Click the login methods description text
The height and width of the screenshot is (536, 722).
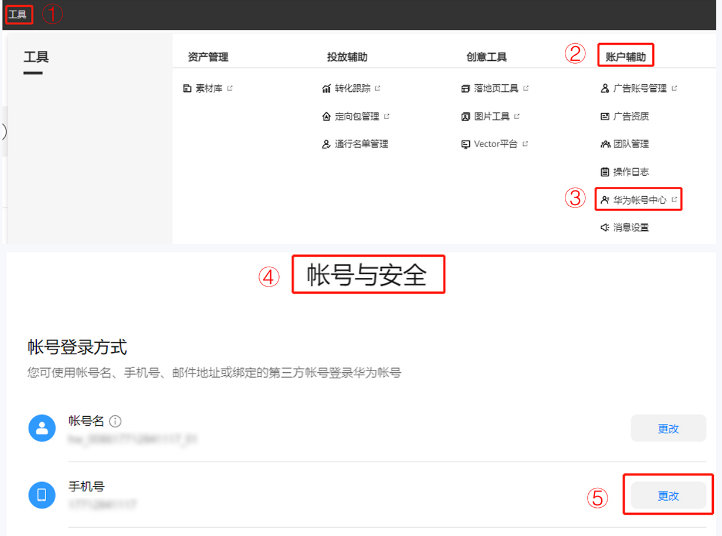[x=214, y=373]
